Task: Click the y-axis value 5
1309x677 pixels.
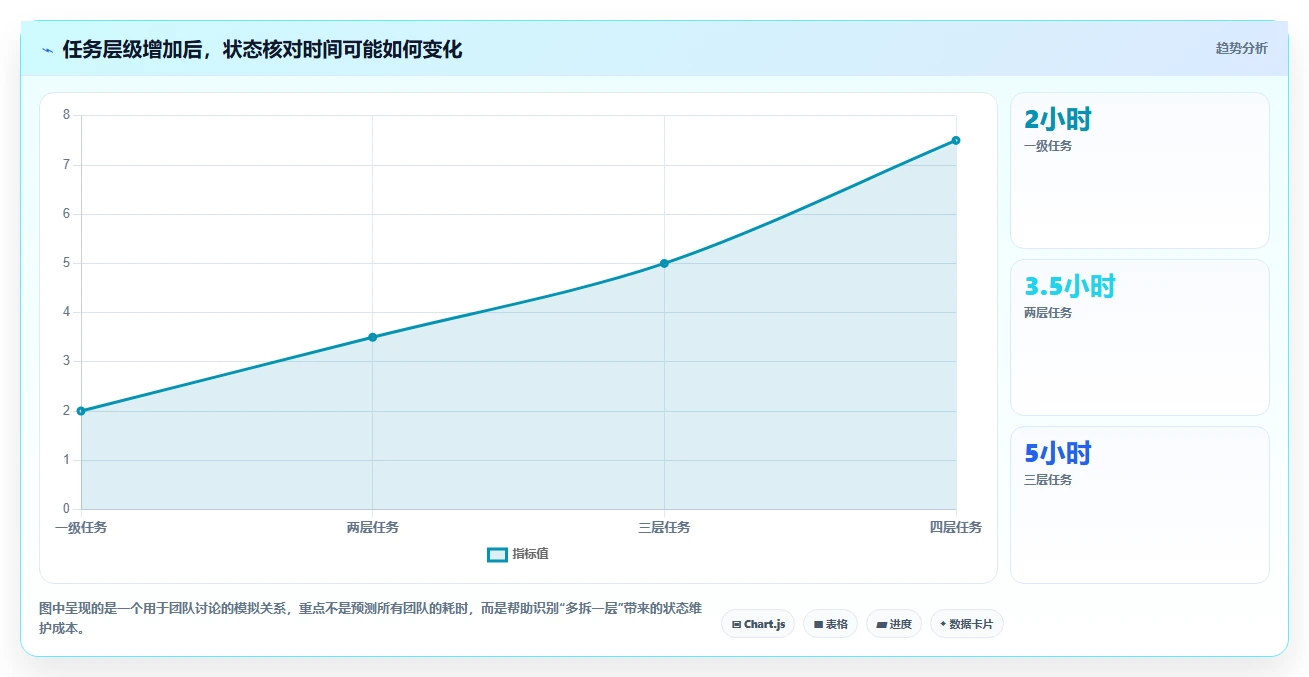Action: (x=66, y=263)
